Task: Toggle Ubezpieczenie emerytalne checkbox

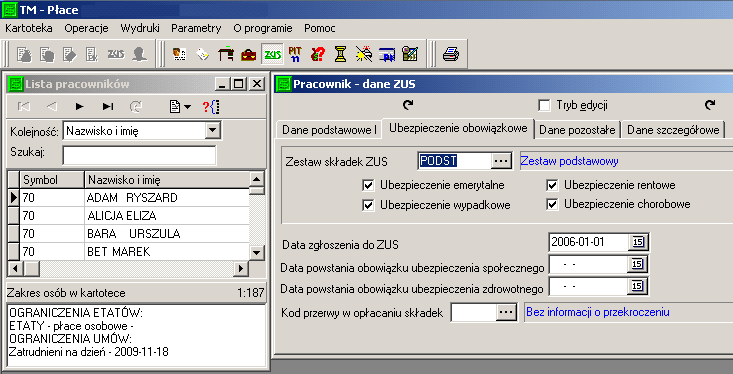Action: (368, 186)
